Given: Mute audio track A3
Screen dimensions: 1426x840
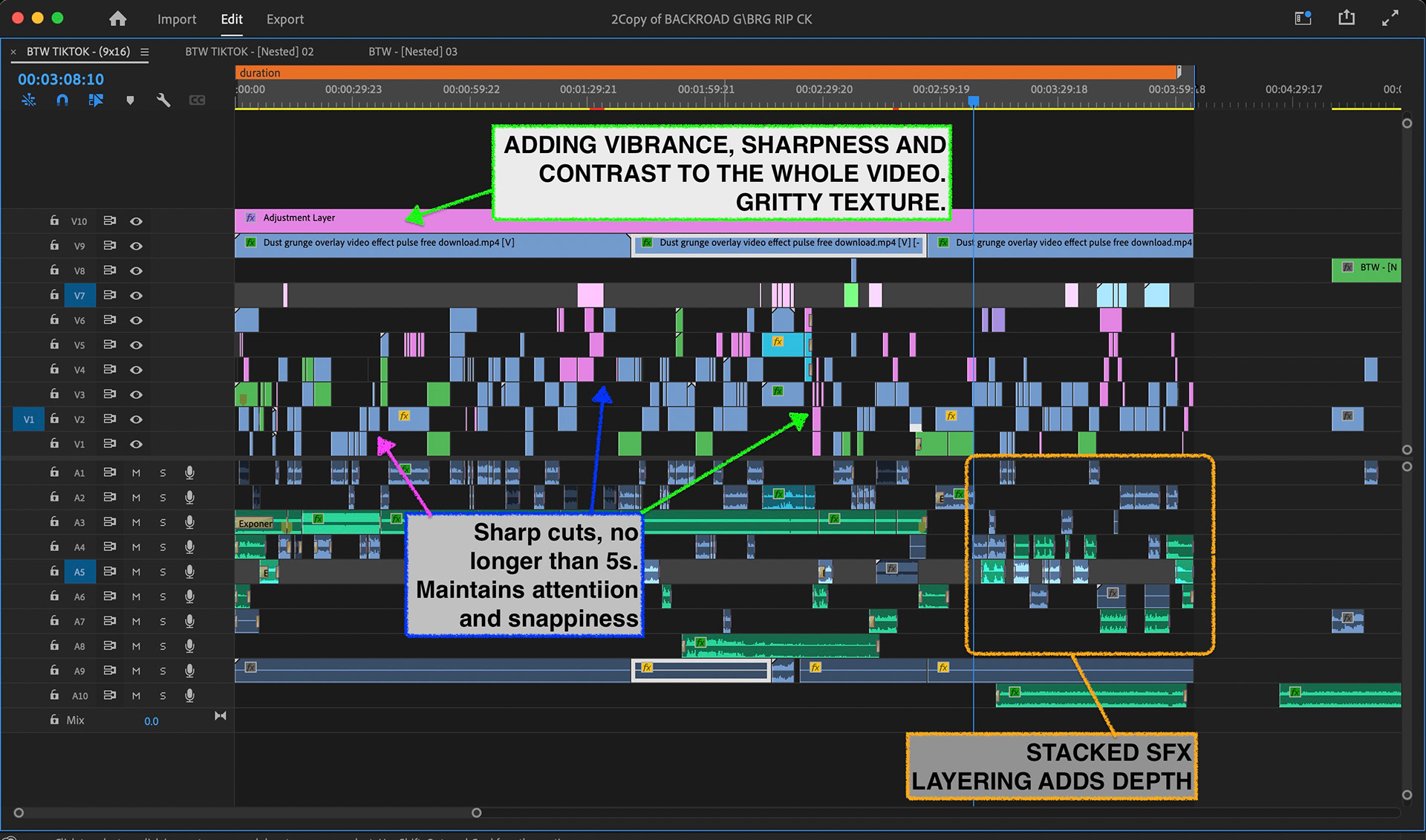Looking at the screenshot, I should click(136, 522).
